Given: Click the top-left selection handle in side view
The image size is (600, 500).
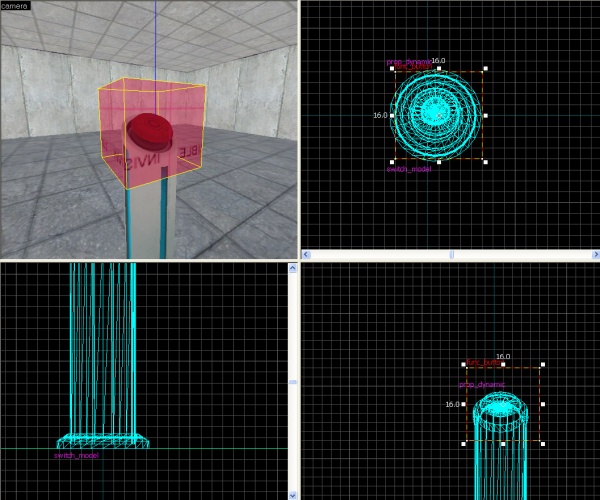Looking at the screenshot, I should point(464,365).
